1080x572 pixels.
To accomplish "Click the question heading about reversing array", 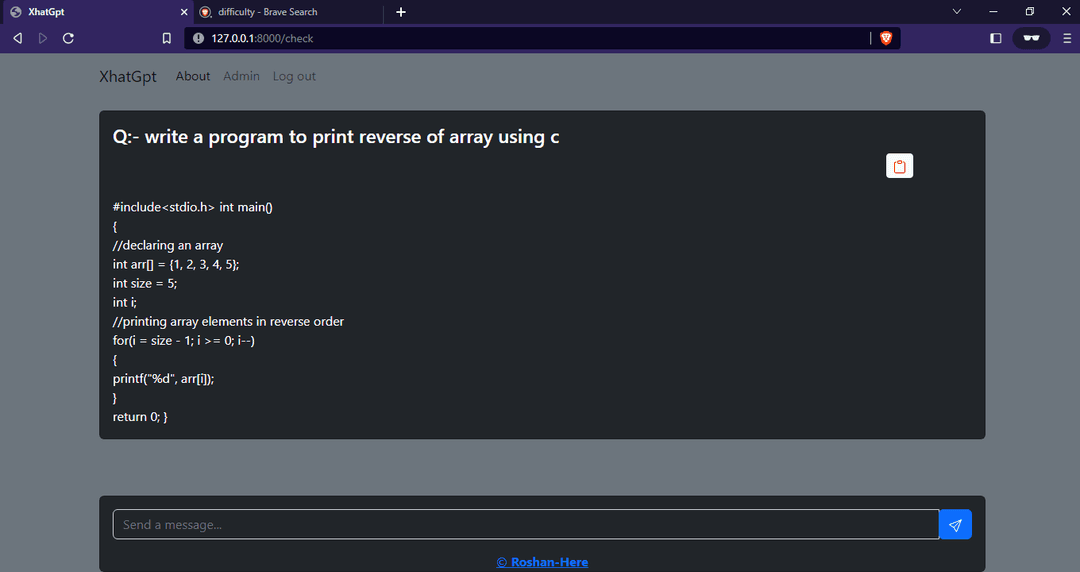I will point(335,137).
